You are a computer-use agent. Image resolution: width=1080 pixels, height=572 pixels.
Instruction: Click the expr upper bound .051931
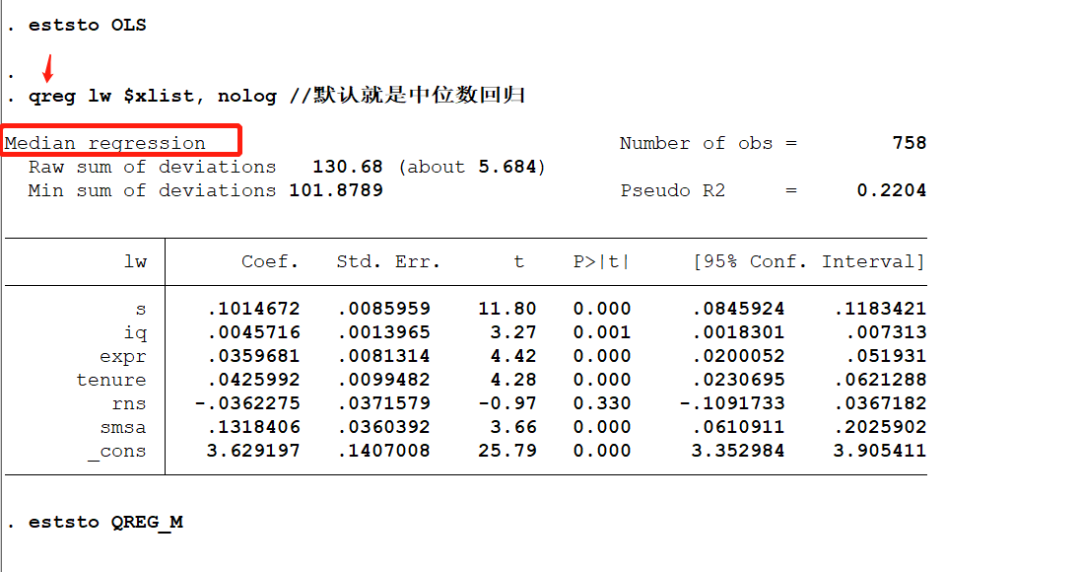pos(886,357)
